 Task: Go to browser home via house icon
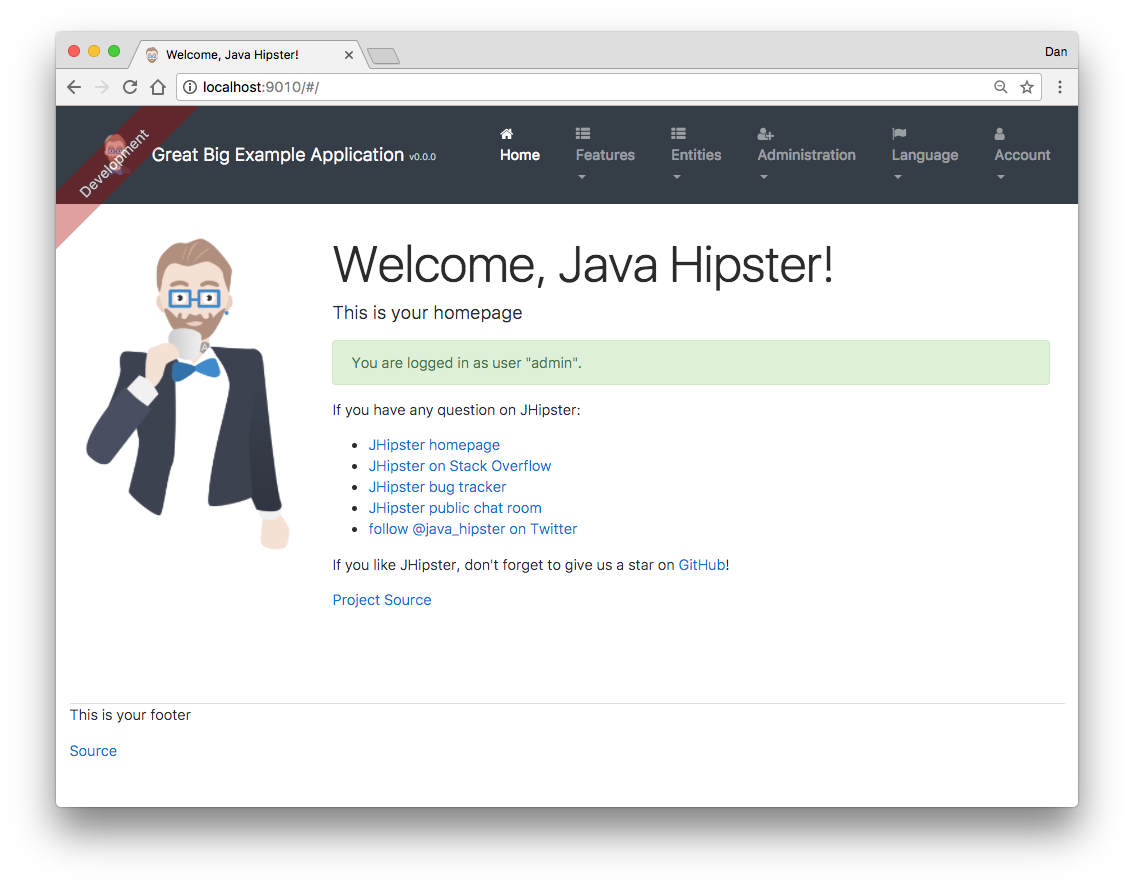coord(158,87)
